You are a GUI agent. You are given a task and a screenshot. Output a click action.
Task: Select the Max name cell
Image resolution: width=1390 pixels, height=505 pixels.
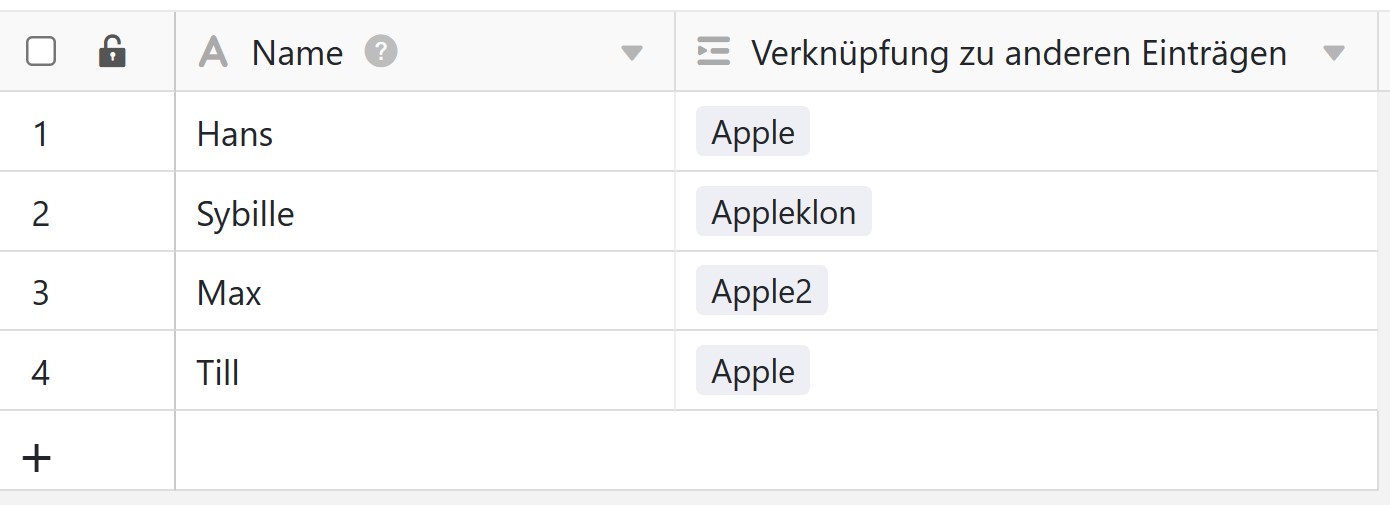point(425,291)
